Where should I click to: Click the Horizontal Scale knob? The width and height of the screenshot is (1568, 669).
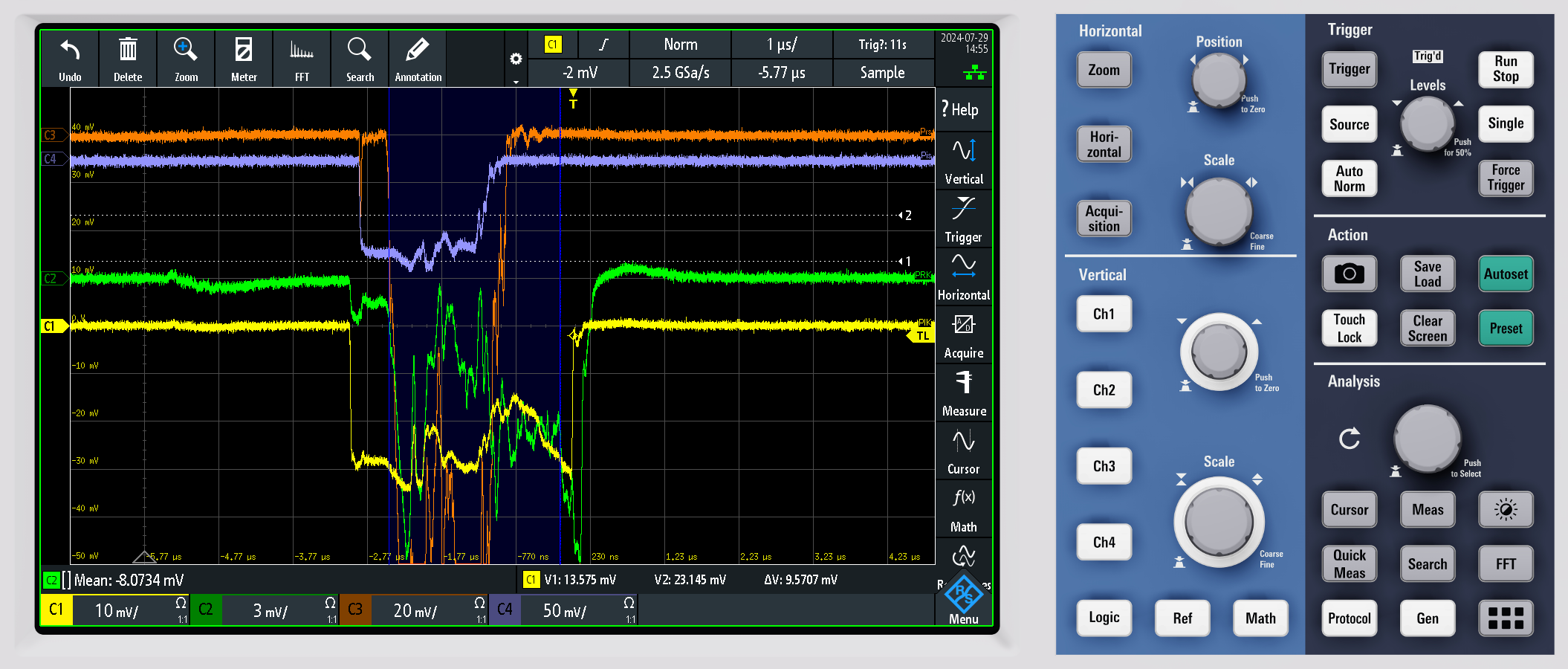[x=1219, y=212]
